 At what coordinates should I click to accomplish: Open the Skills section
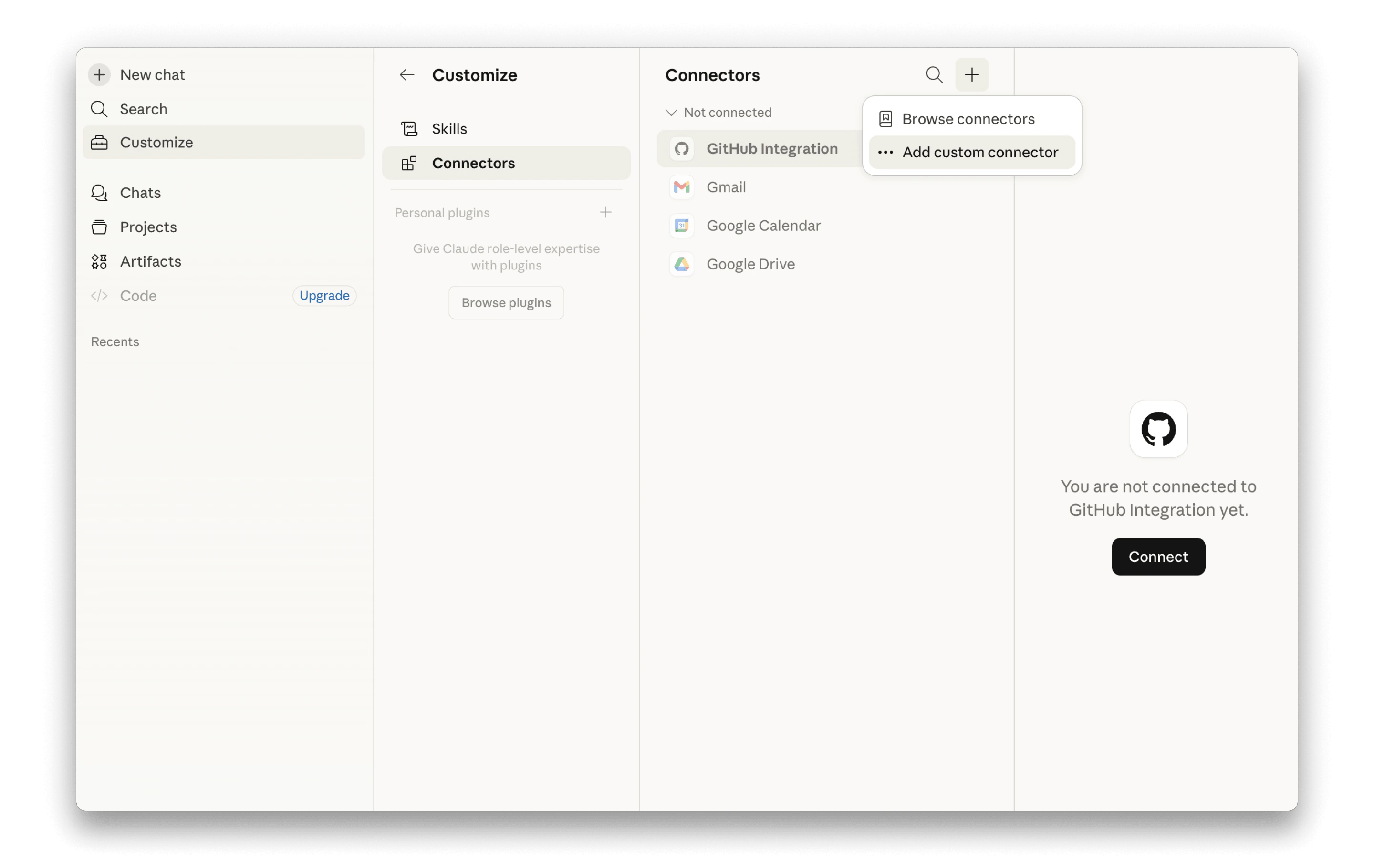tap(449, 129)
